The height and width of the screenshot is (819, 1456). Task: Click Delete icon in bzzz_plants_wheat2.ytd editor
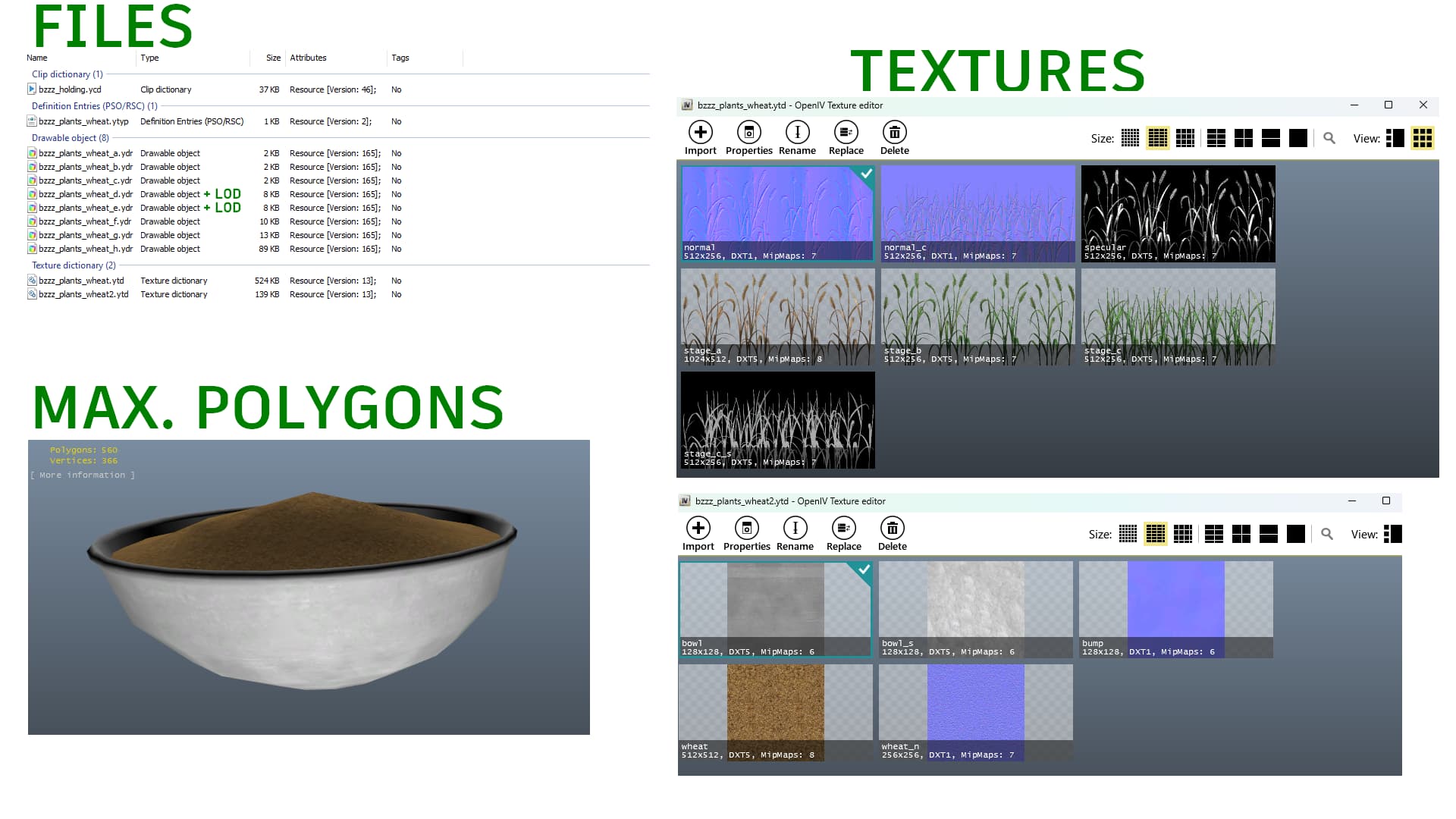[x=892, y=529]
